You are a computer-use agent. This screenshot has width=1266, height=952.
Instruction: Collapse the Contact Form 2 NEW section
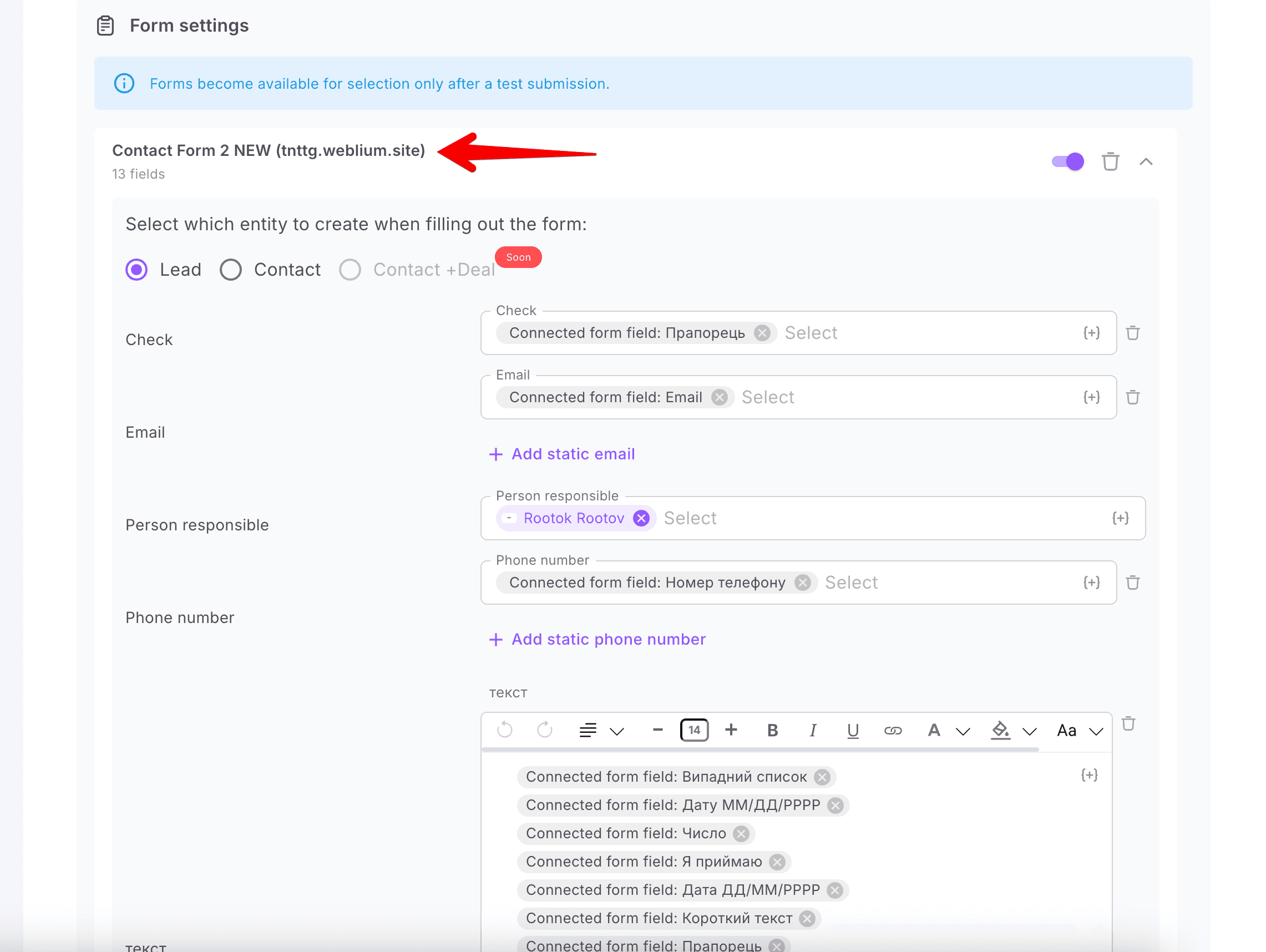point(1145,162)
